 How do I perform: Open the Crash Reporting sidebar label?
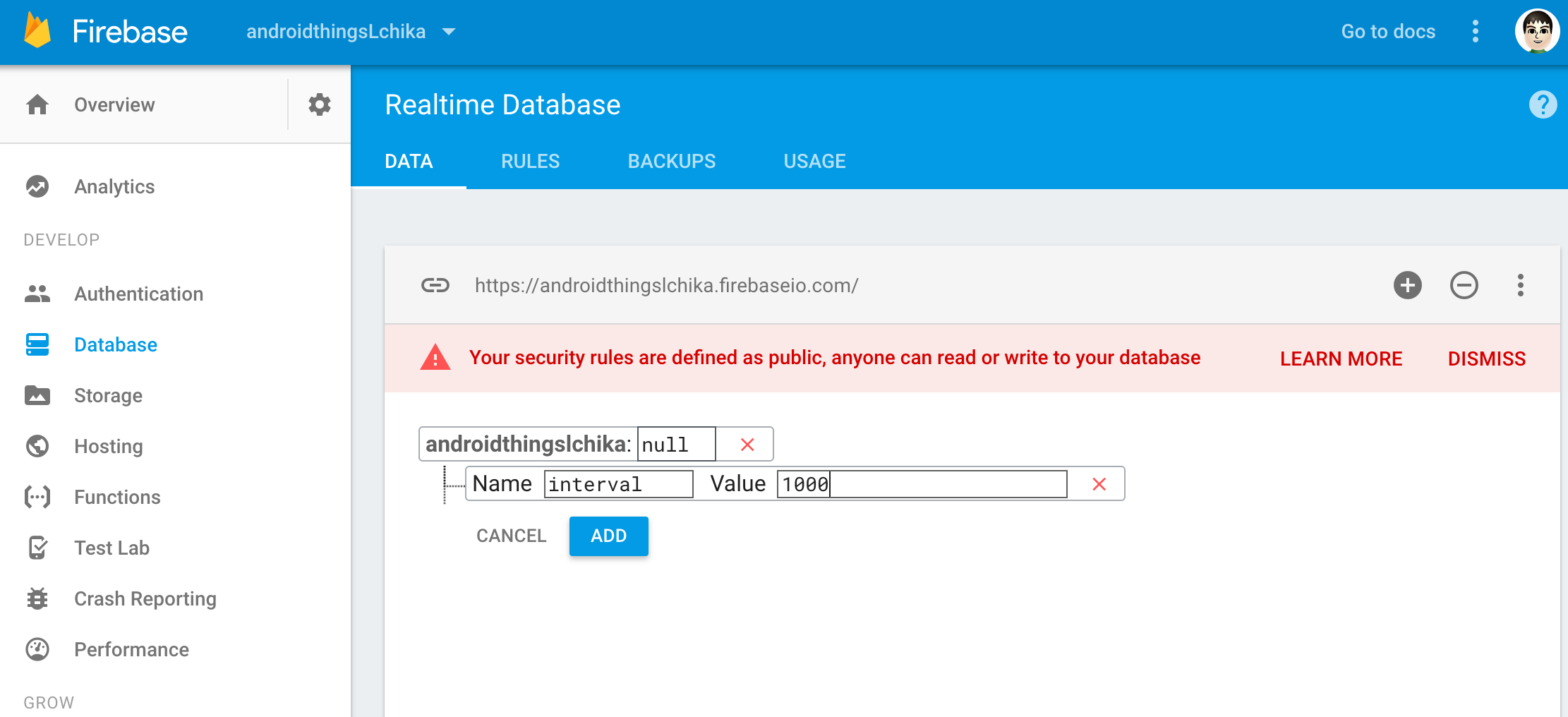click(x=145, y=598)
